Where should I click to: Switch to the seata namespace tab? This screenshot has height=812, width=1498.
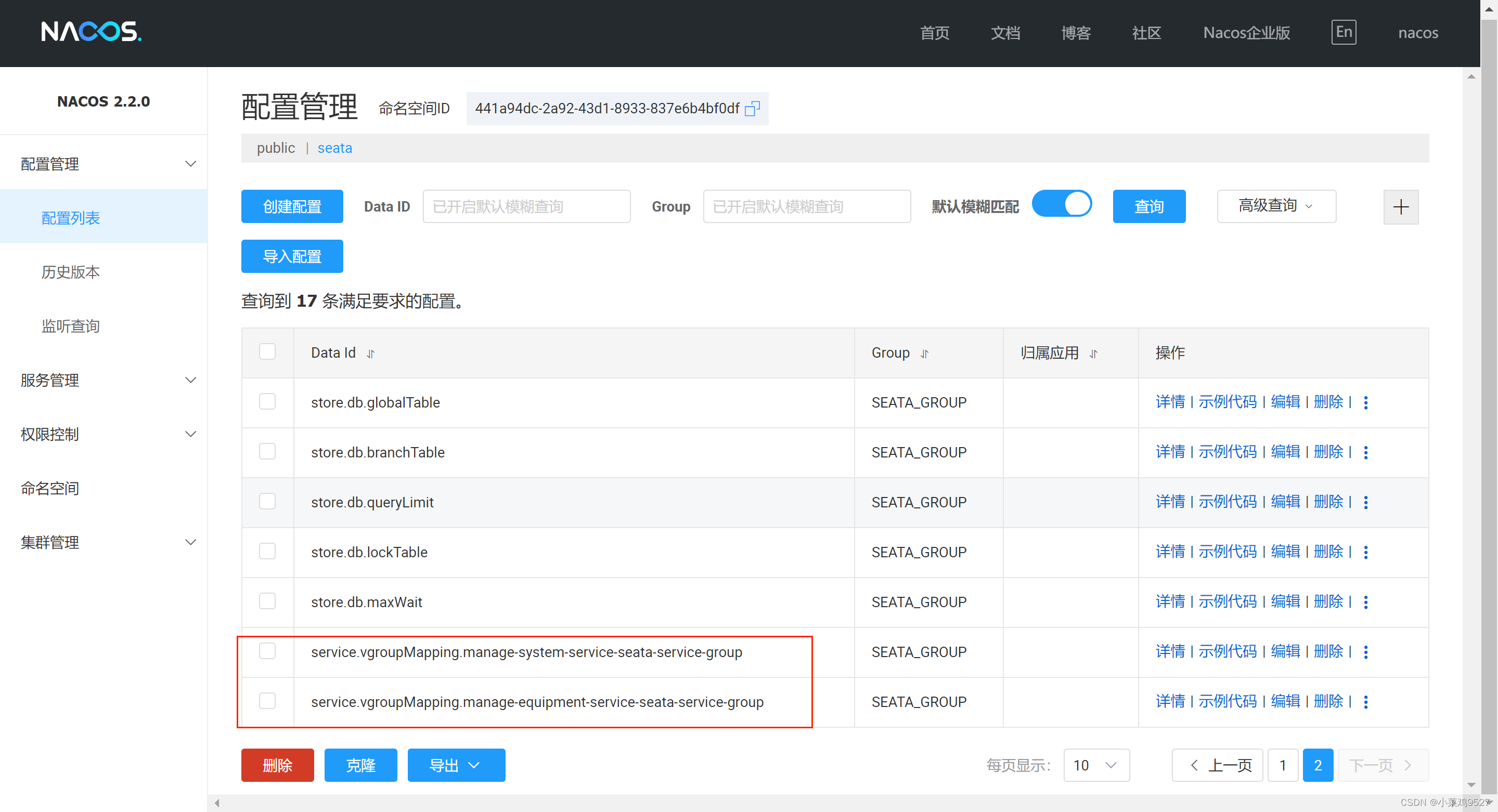(x=334, y=148)
